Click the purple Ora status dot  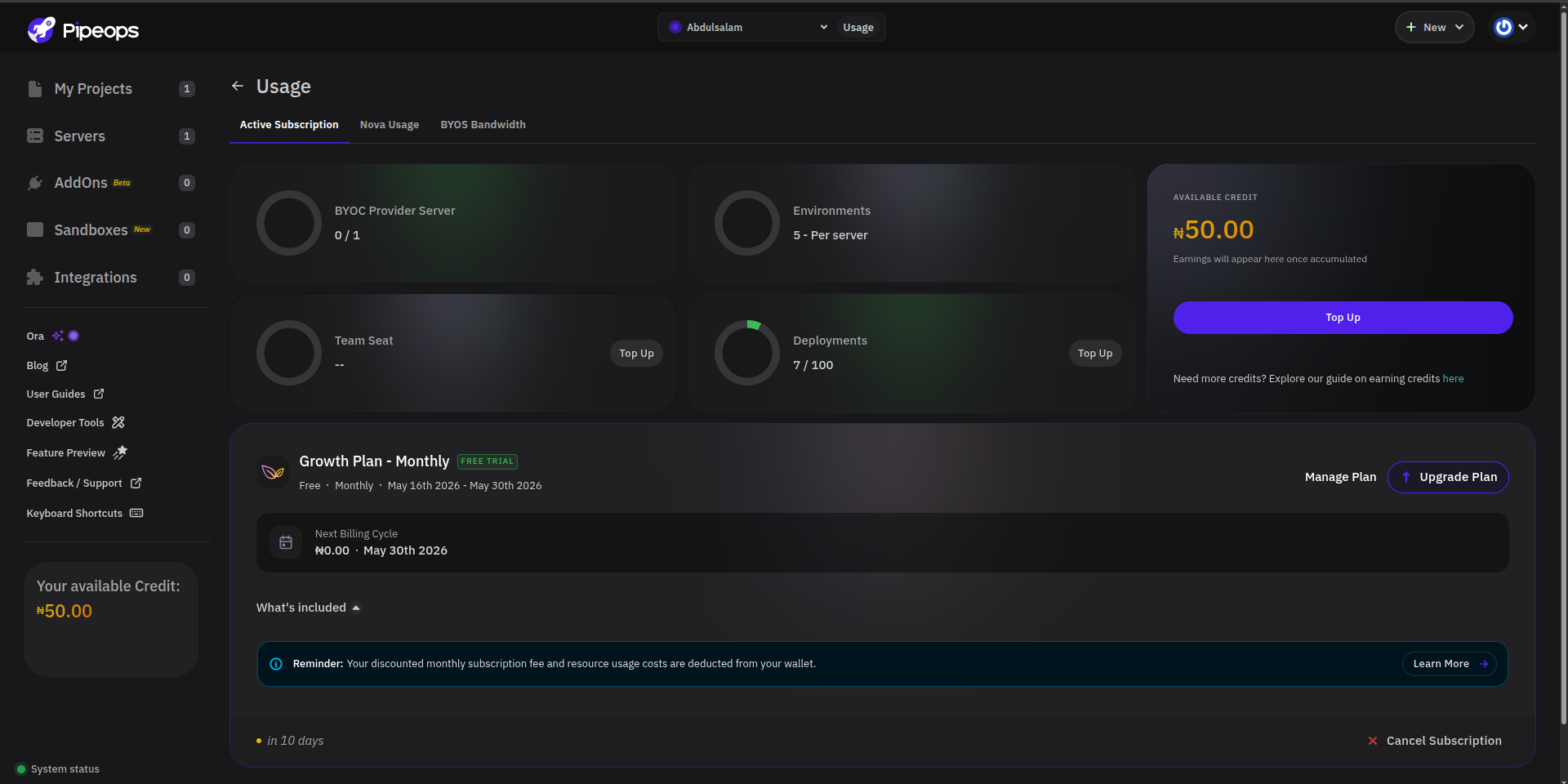coord(73,336)
